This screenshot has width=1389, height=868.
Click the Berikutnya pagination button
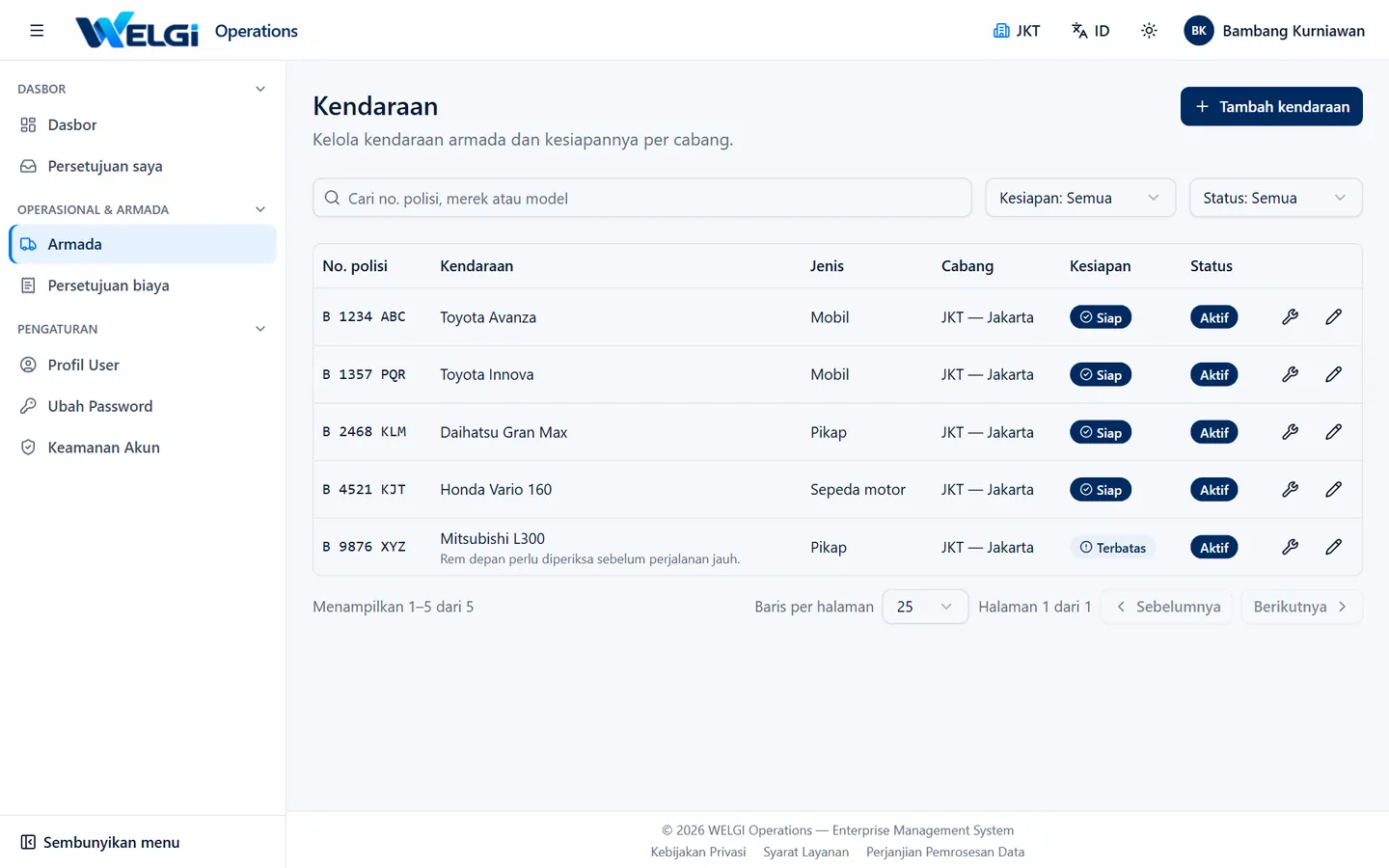point(1301,607)
